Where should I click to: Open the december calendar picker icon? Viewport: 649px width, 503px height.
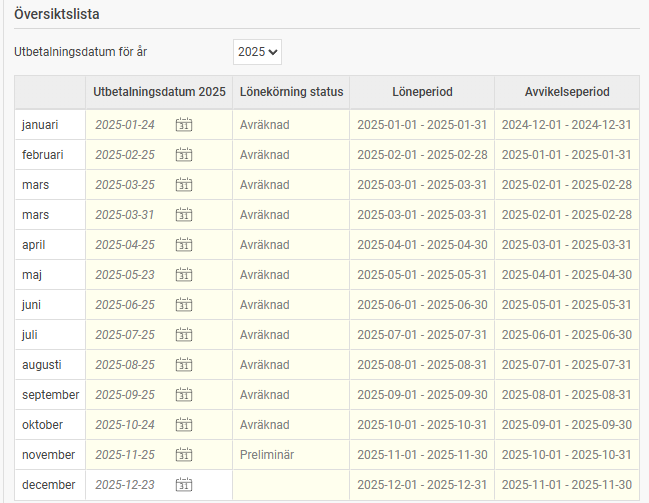click(x=183, y=485)
